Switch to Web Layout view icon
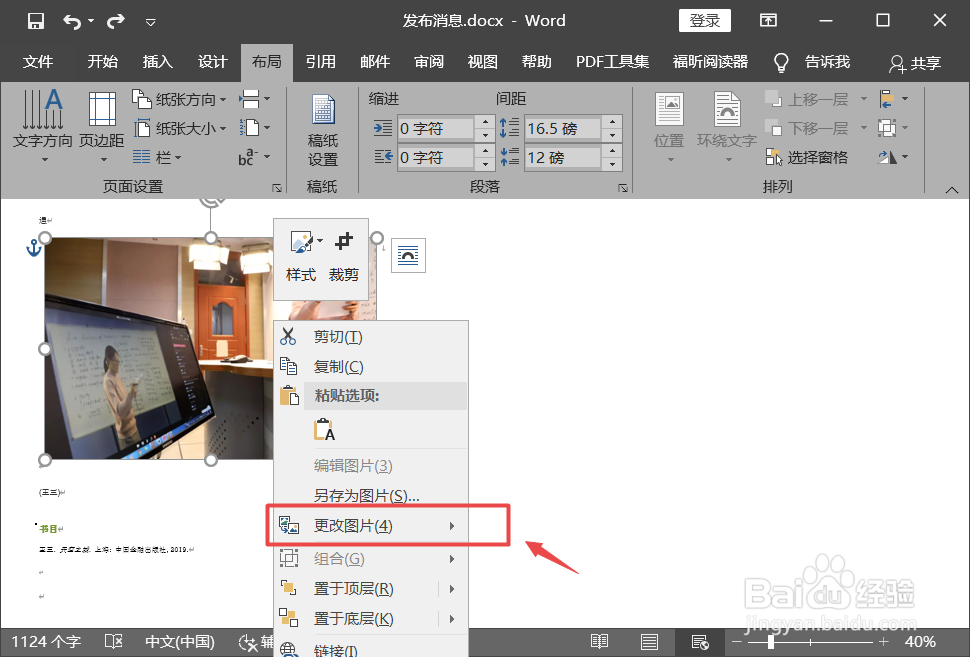The height and width of the screenshot is (657, 970). (x=700, y=642)
